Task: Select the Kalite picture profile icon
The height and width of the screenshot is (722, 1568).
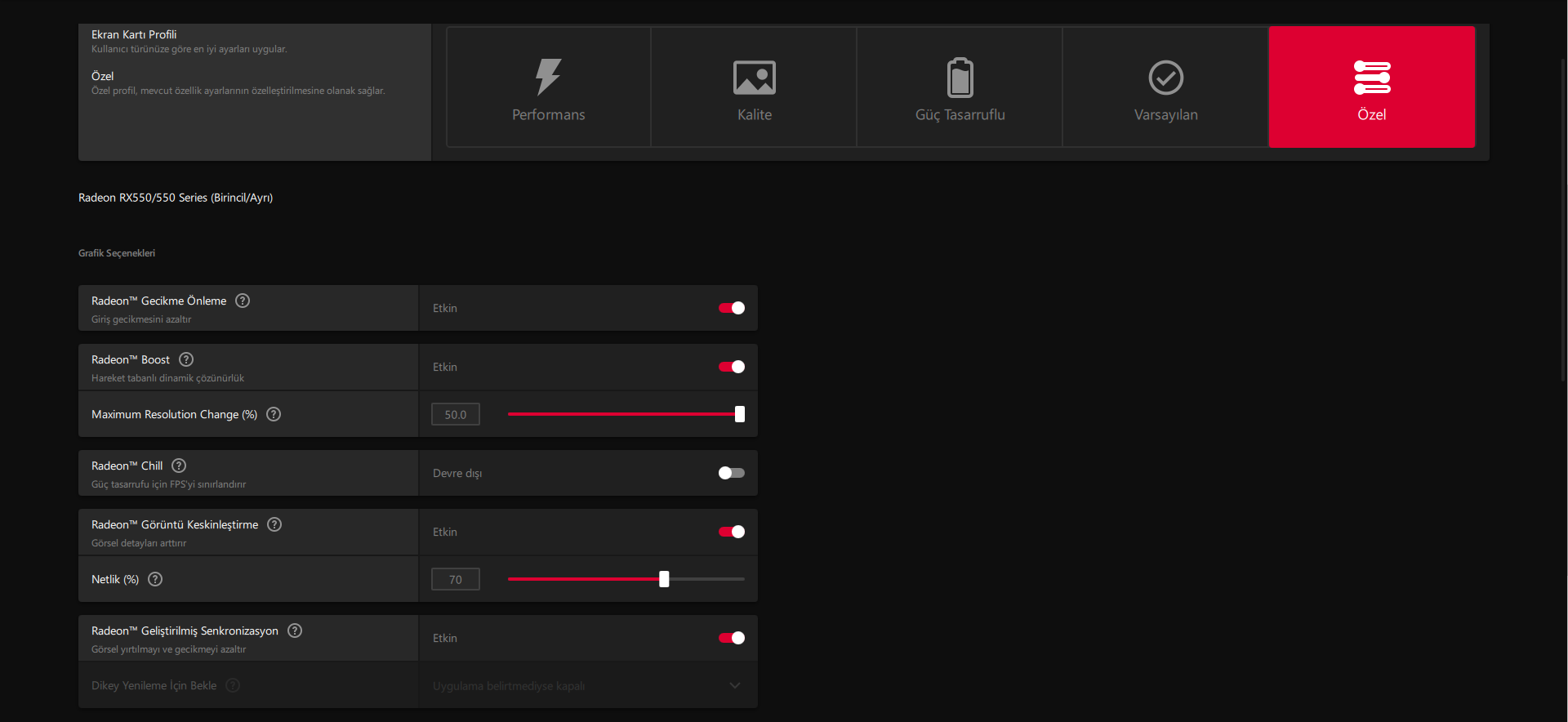Action: coord(755,78)
